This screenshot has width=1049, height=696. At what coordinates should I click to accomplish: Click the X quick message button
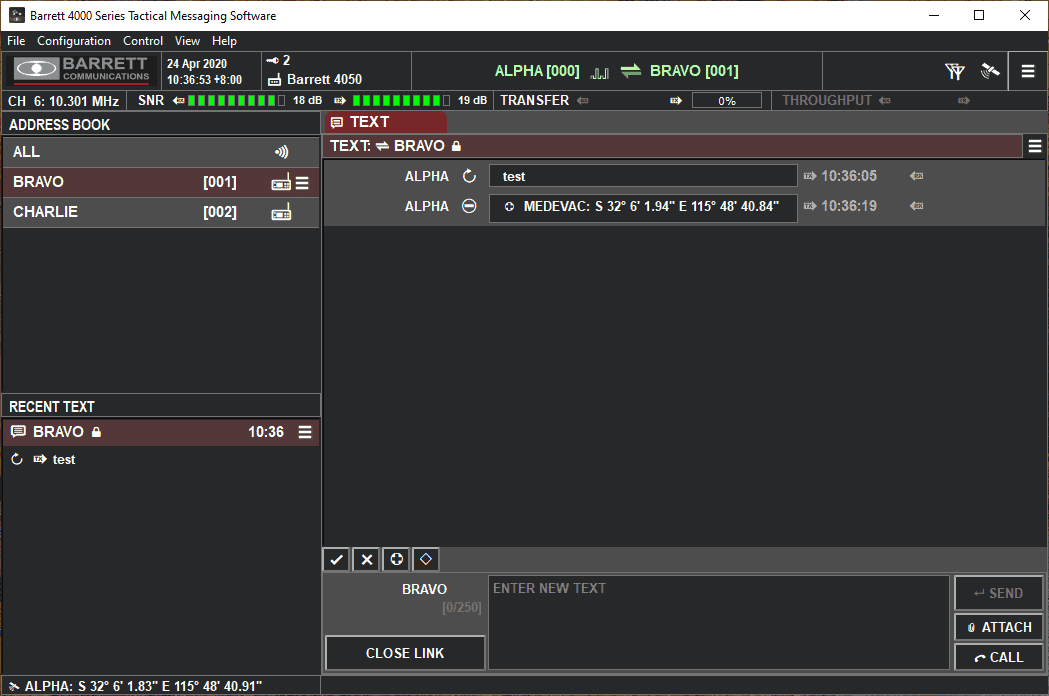click(367, 559)
